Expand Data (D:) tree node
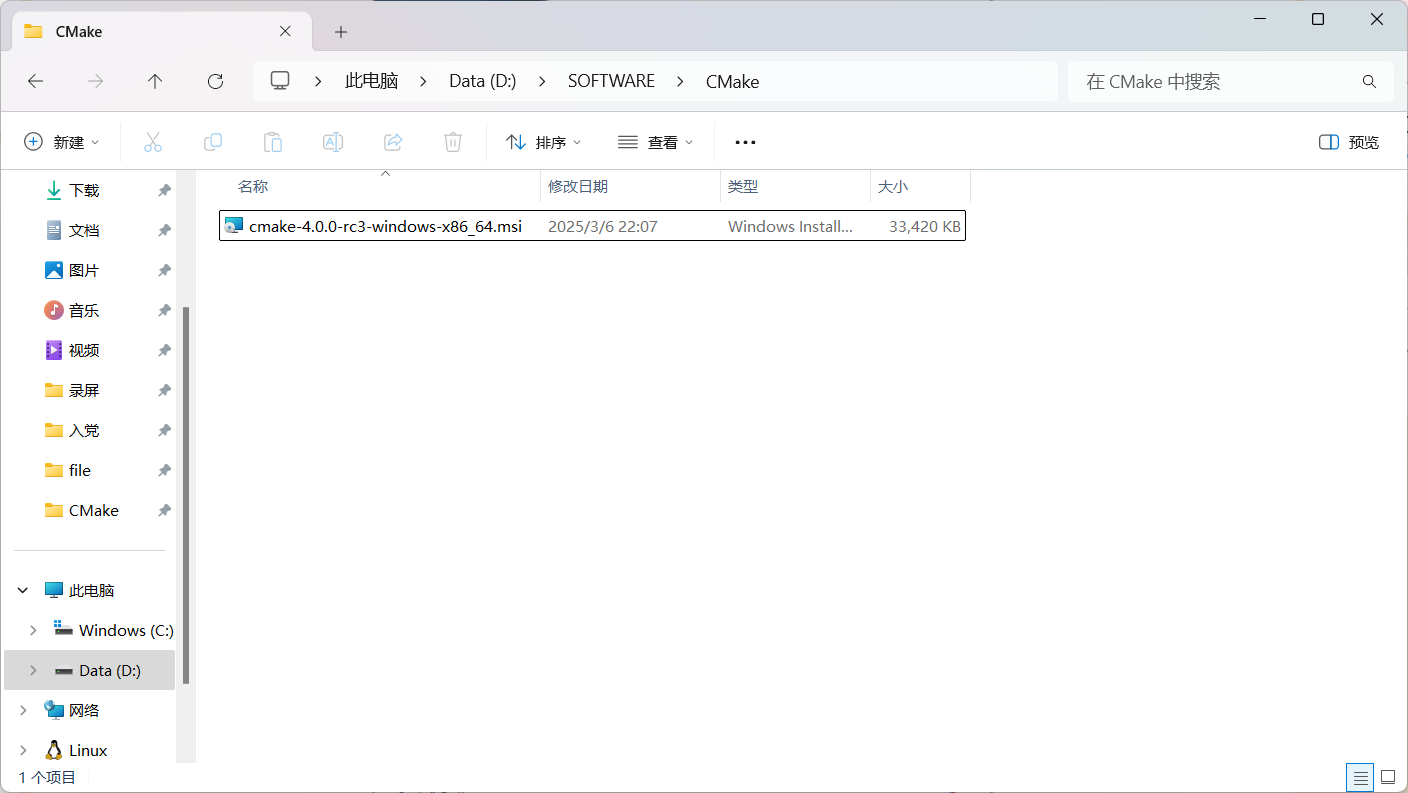1408x793 pixels. [33, 670]
